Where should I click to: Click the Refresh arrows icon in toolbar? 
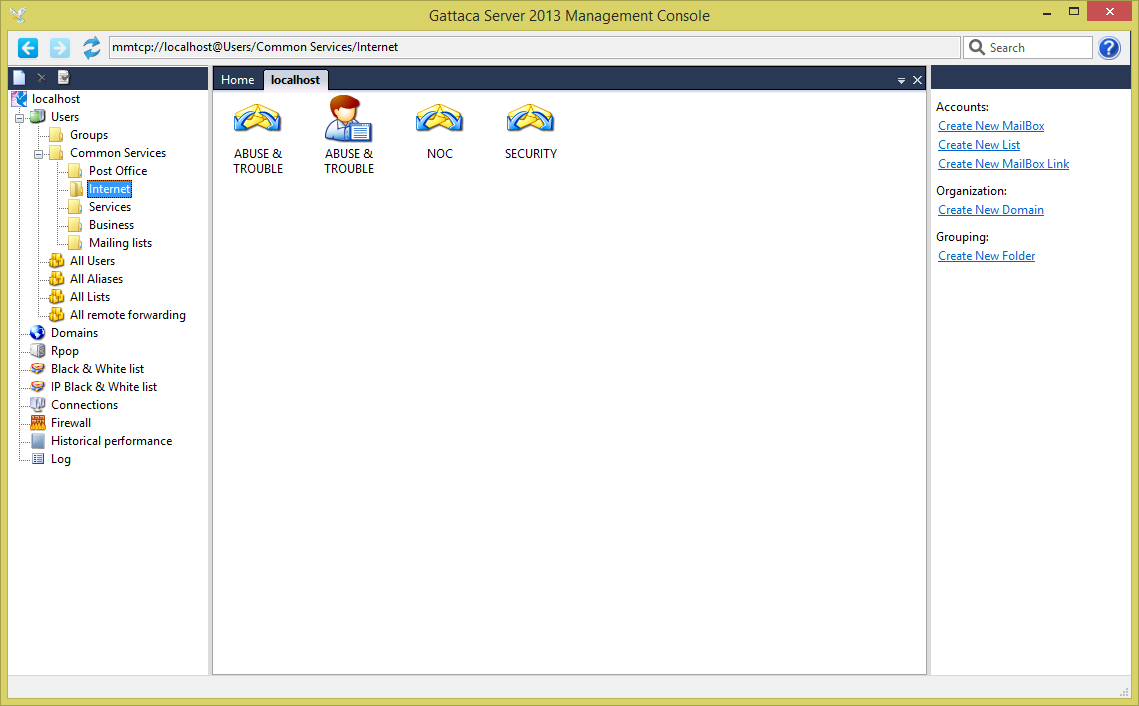coord(92,47)
